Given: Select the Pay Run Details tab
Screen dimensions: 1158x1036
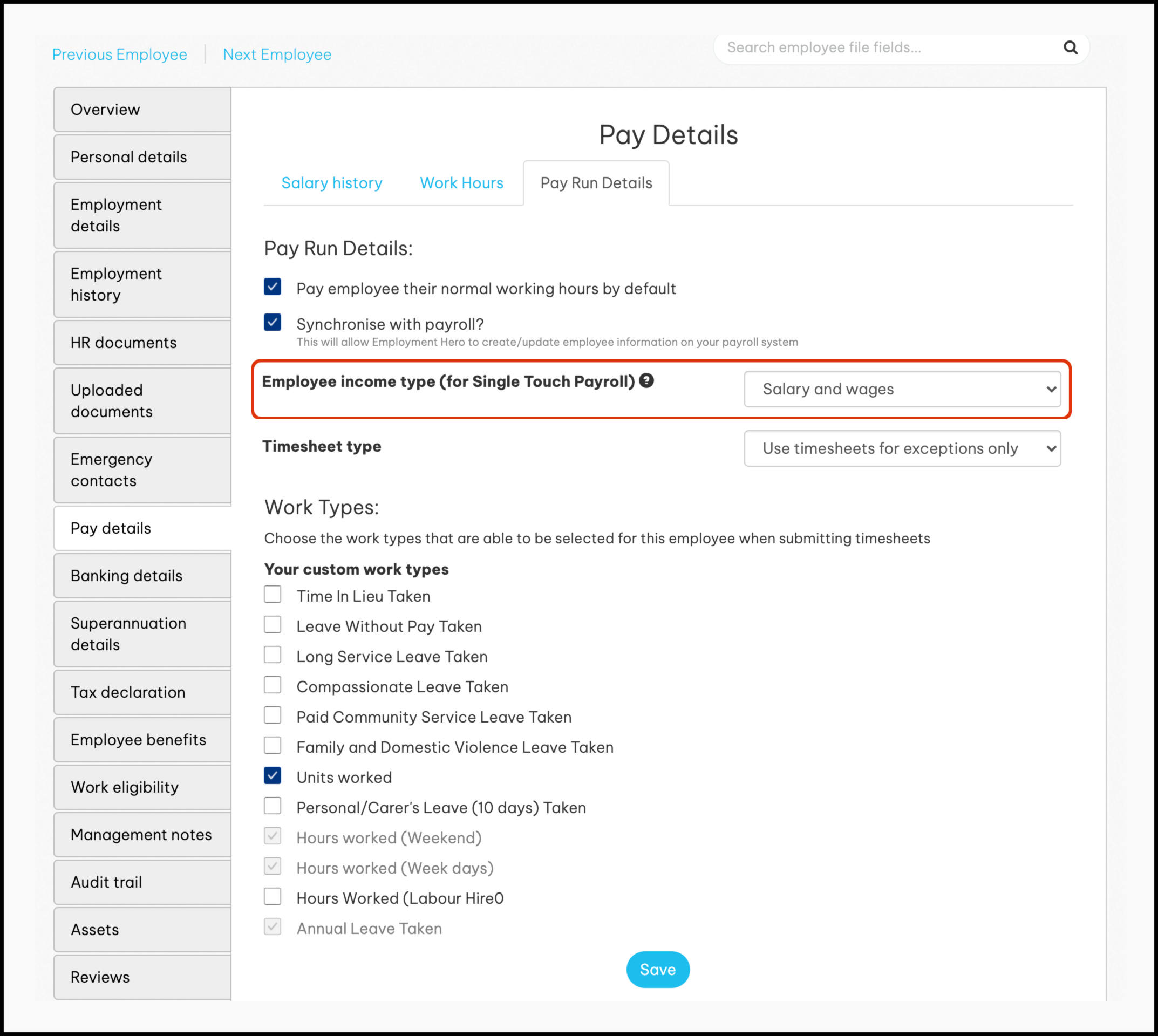Looking at the screenshot, I should pos(596,183).
